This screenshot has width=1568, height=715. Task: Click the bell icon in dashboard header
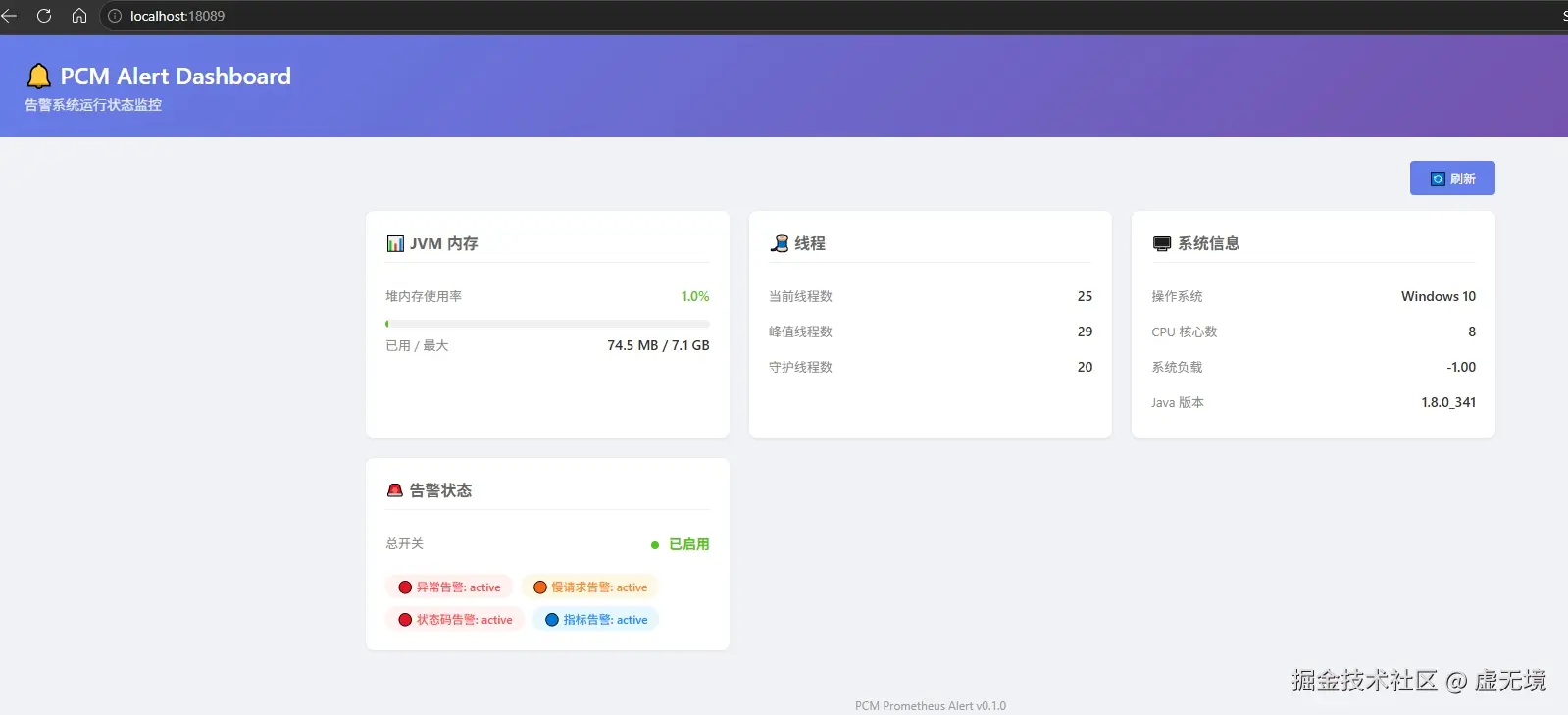coord(39,76)
